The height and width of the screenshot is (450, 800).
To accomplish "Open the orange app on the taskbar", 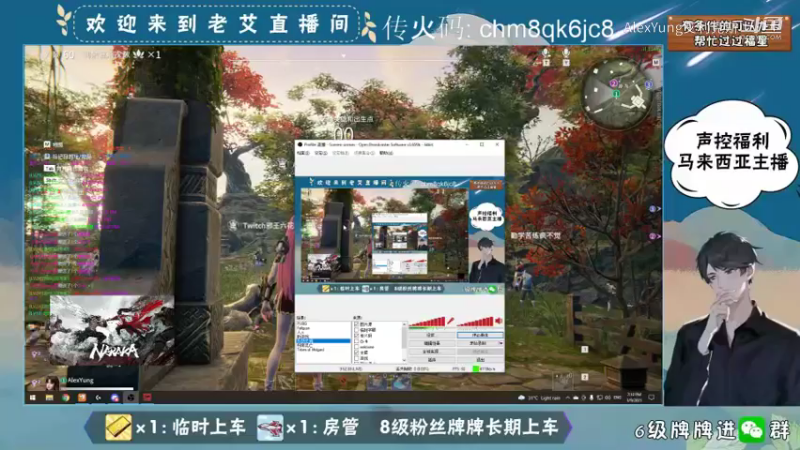I will [x=82, y=397].
